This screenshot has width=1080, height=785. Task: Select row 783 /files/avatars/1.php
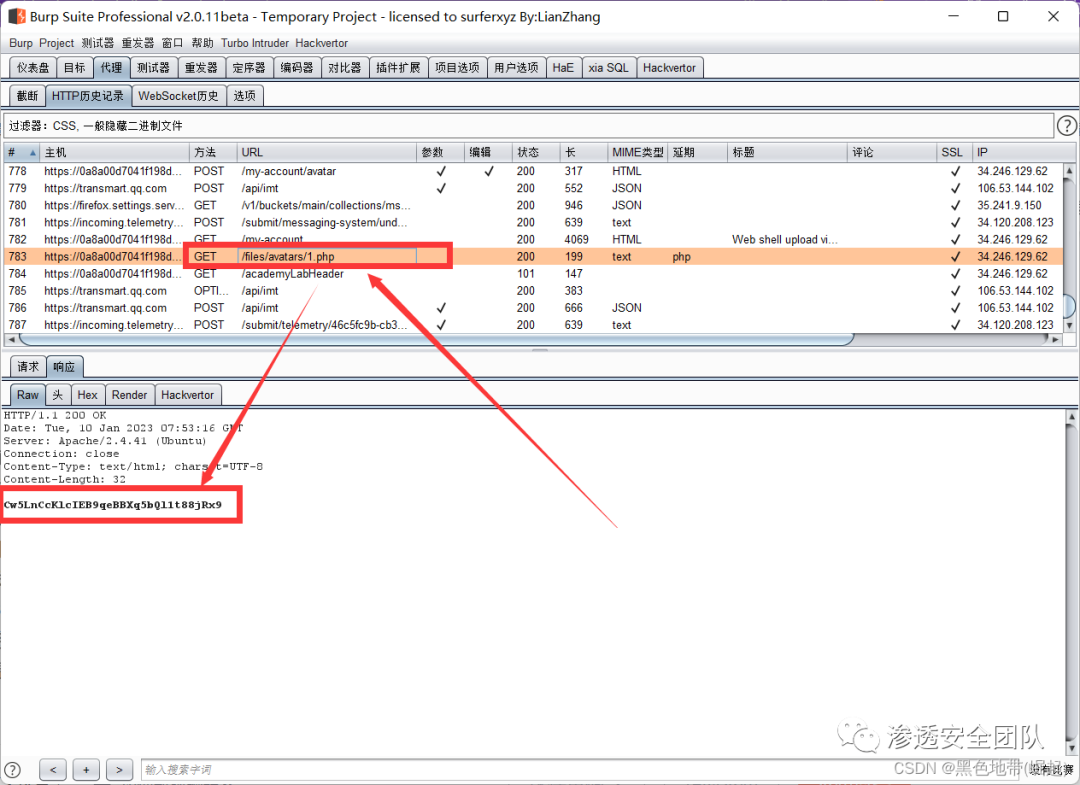(x=534, y=256)
